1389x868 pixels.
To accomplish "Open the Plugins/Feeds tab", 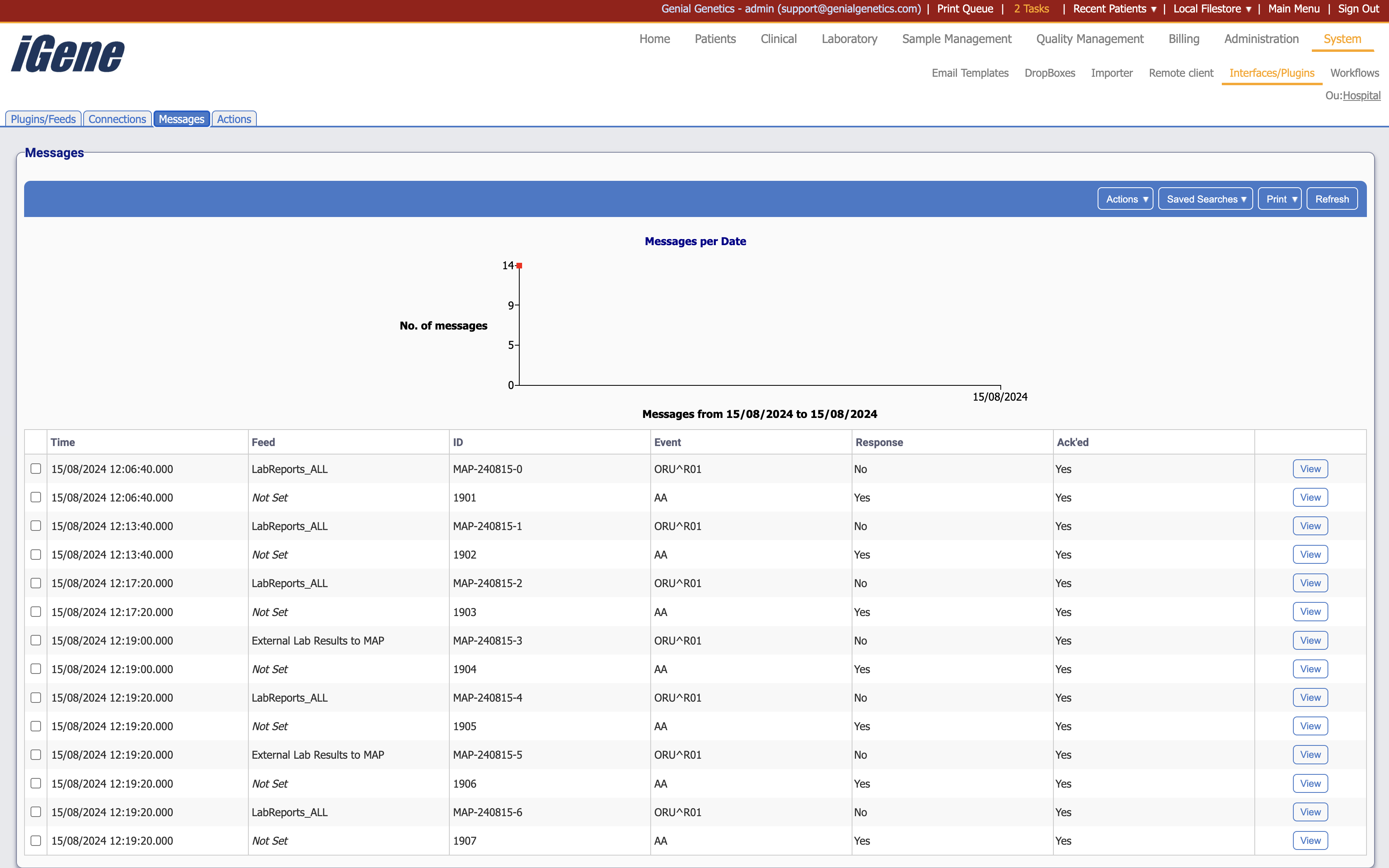I will click(x=43, y=119).
